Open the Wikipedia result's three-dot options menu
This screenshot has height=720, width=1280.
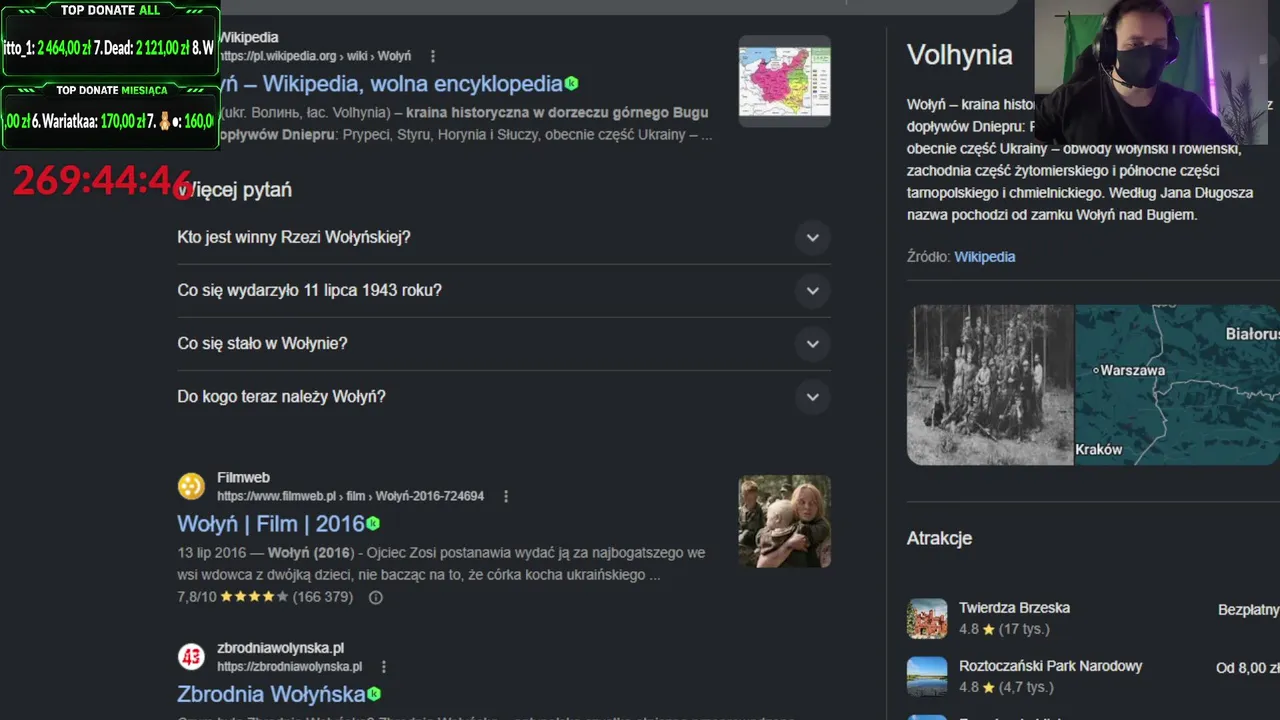coord(433,56)
